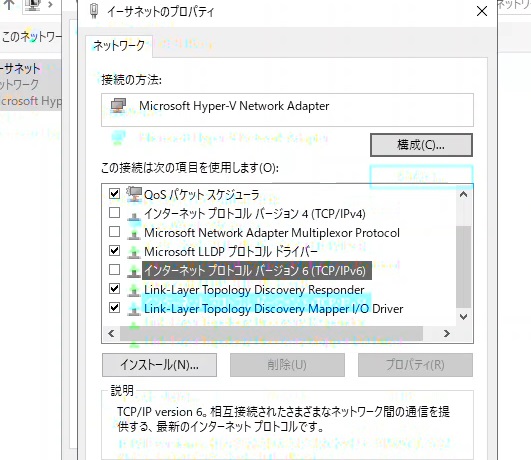531x460 pixels.
Task: Click the vertical scrollbar thumb in list
Action: [464, 267]
